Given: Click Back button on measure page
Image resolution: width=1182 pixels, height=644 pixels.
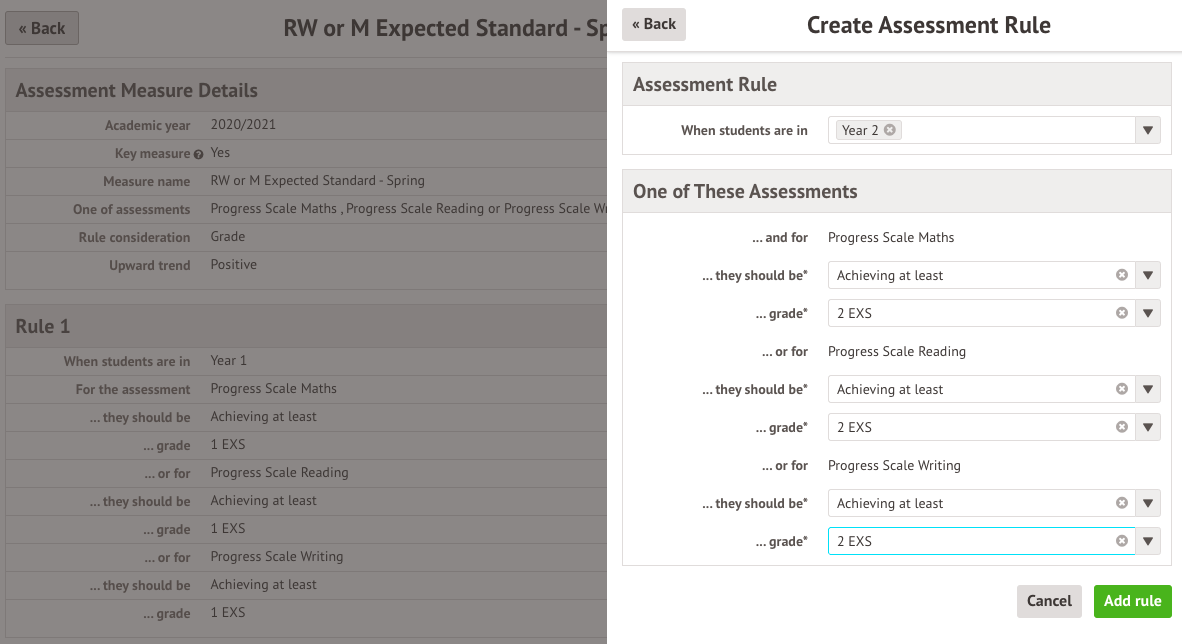Looking at the screenshot, I should click(42, 28).
